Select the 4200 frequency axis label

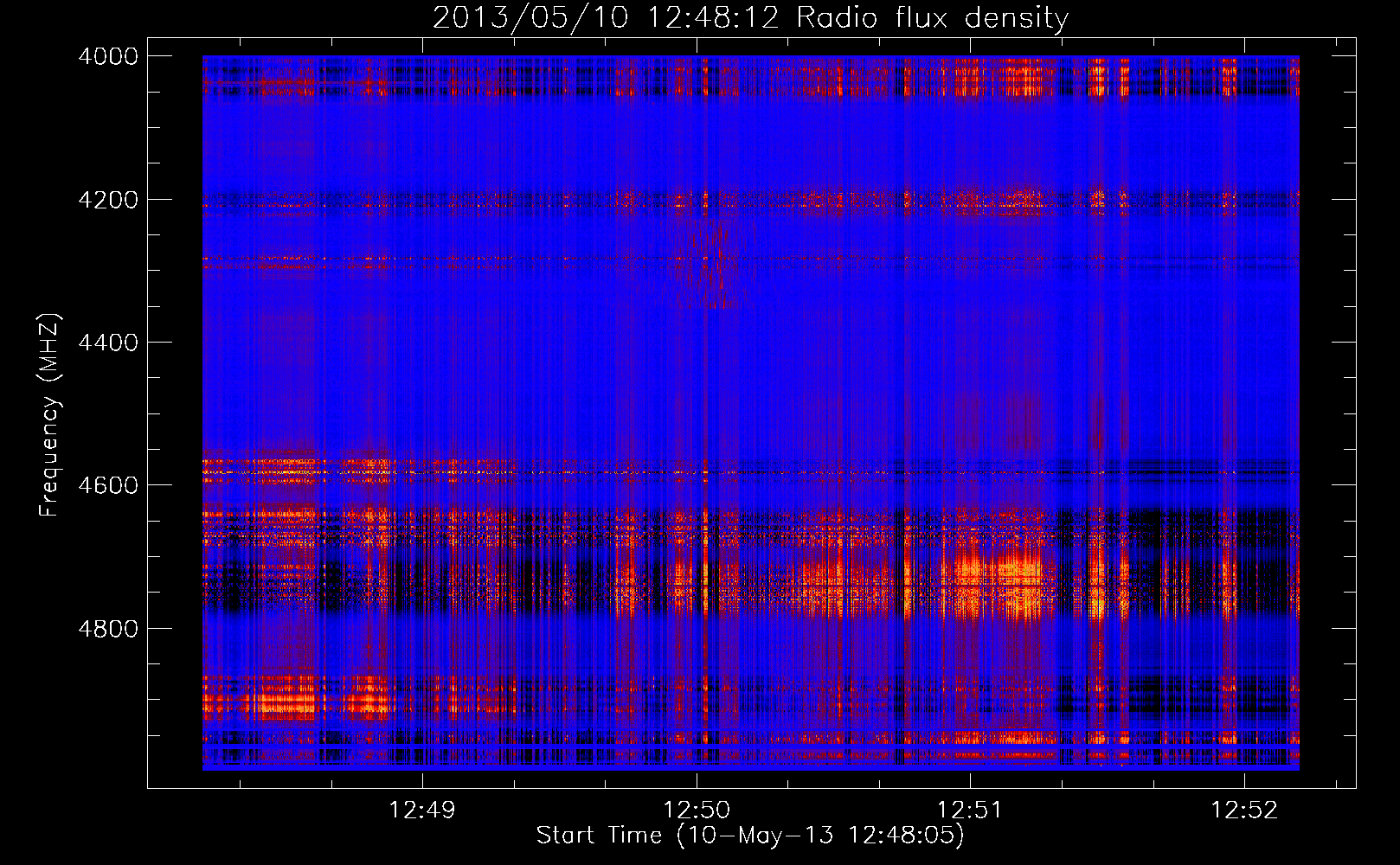108,200
